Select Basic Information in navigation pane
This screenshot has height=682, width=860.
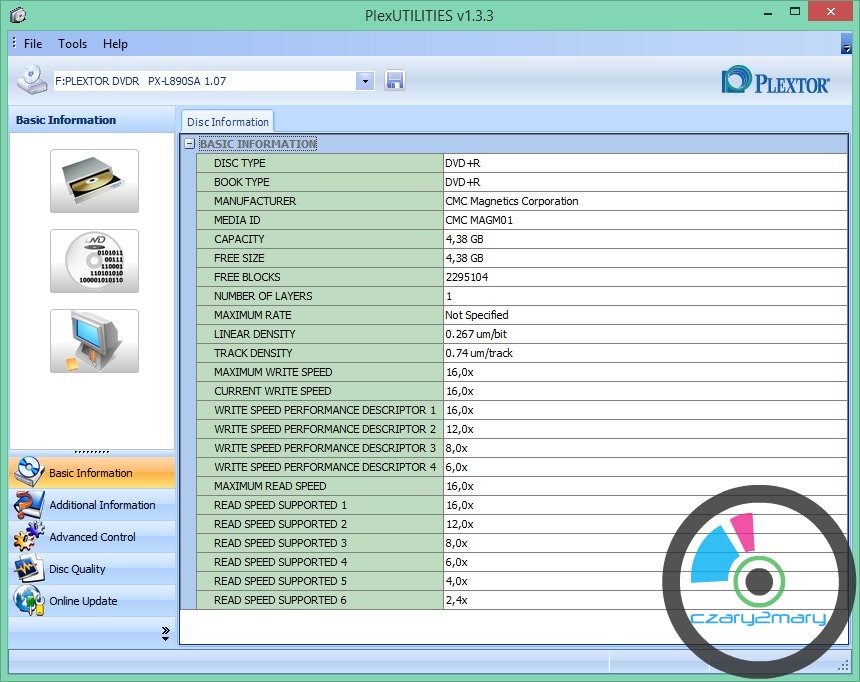click(91, 473)
